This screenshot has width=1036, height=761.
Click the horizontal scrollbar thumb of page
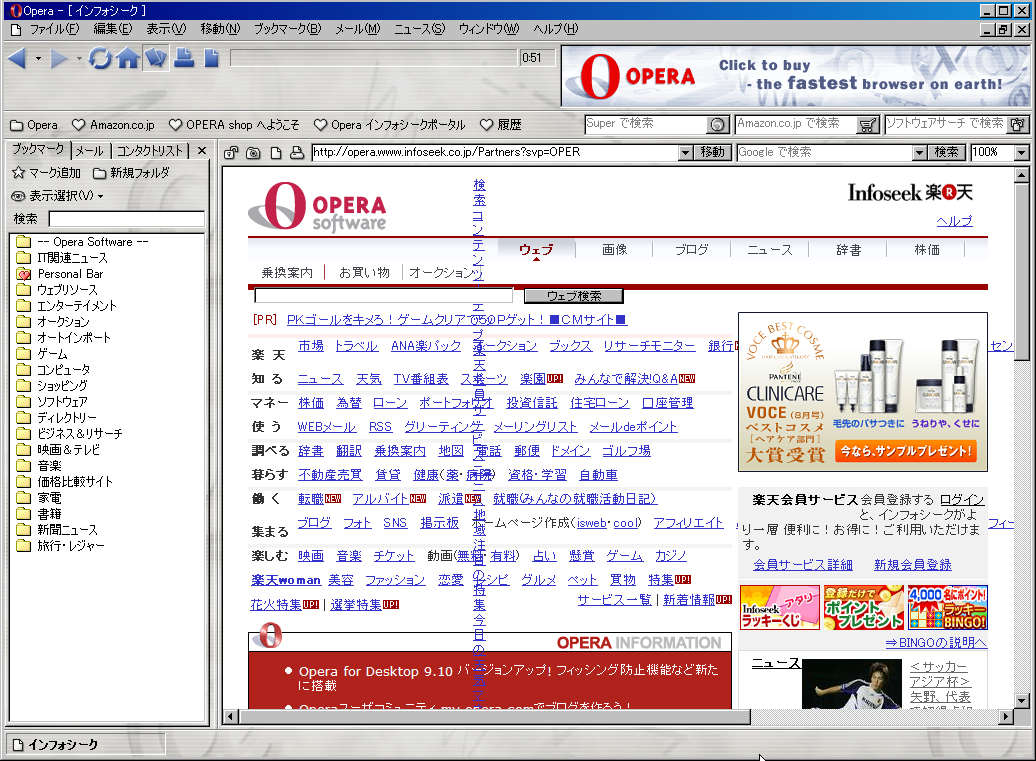pos(495,716)
